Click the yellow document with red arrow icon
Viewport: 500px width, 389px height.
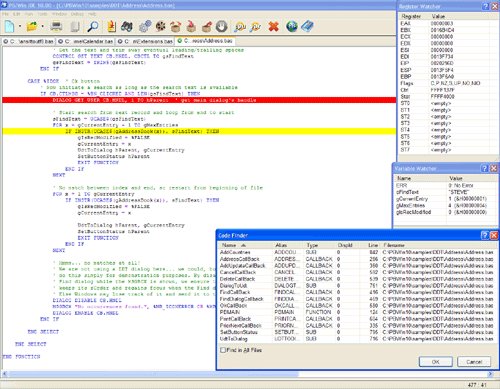click(111, 26)
